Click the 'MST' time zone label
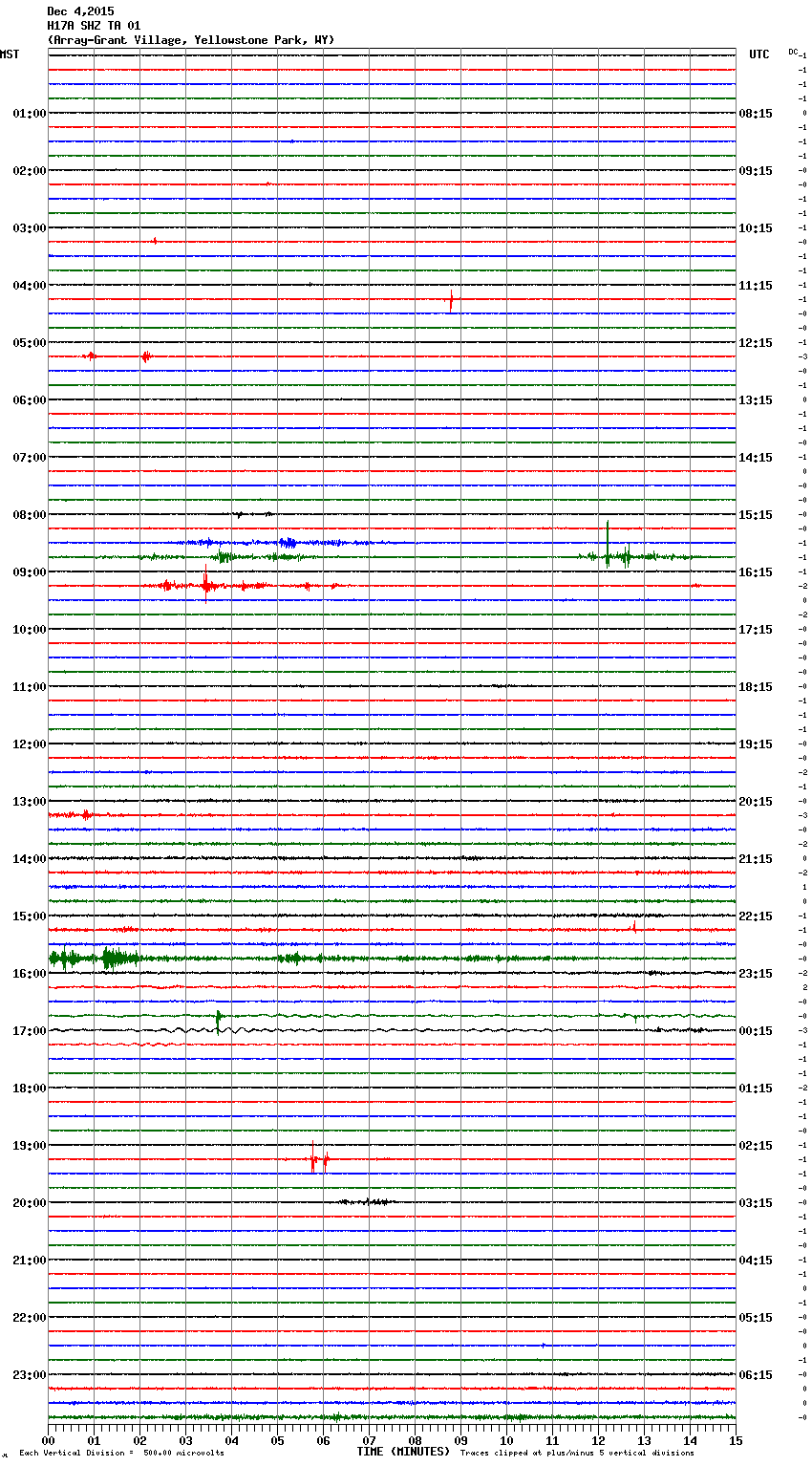 [10, 54]
